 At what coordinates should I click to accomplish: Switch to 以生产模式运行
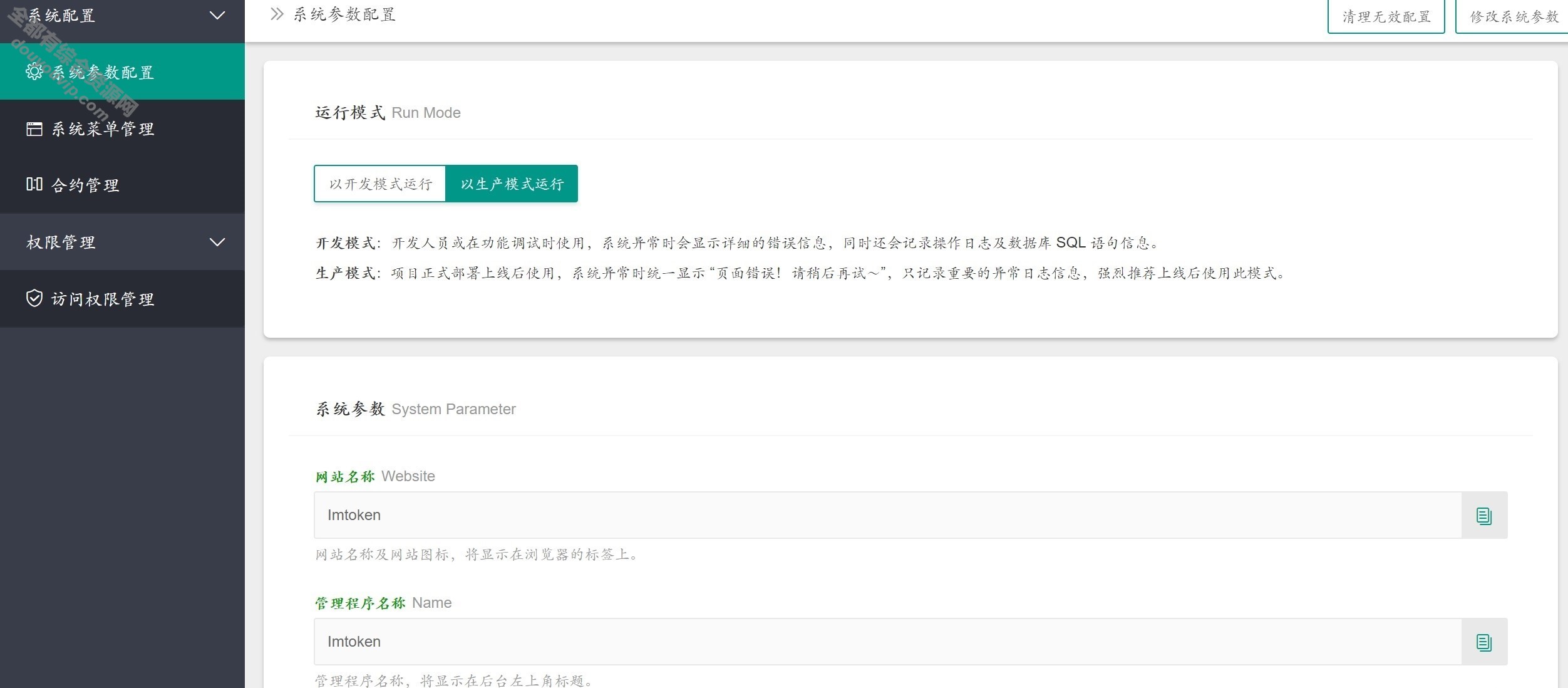point(512,184)
